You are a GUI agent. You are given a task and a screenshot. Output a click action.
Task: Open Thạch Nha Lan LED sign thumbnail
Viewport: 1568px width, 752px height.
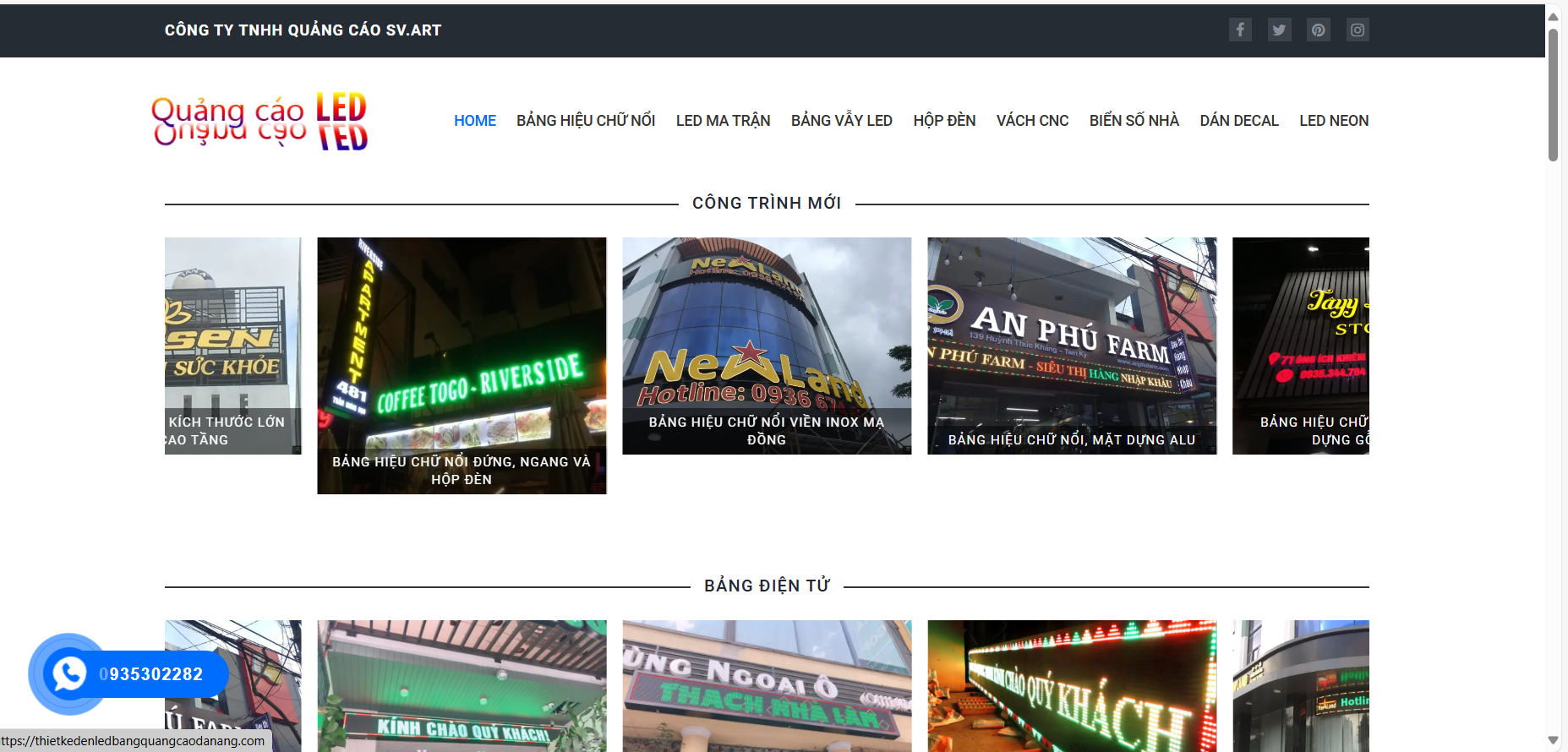point(767,686)
